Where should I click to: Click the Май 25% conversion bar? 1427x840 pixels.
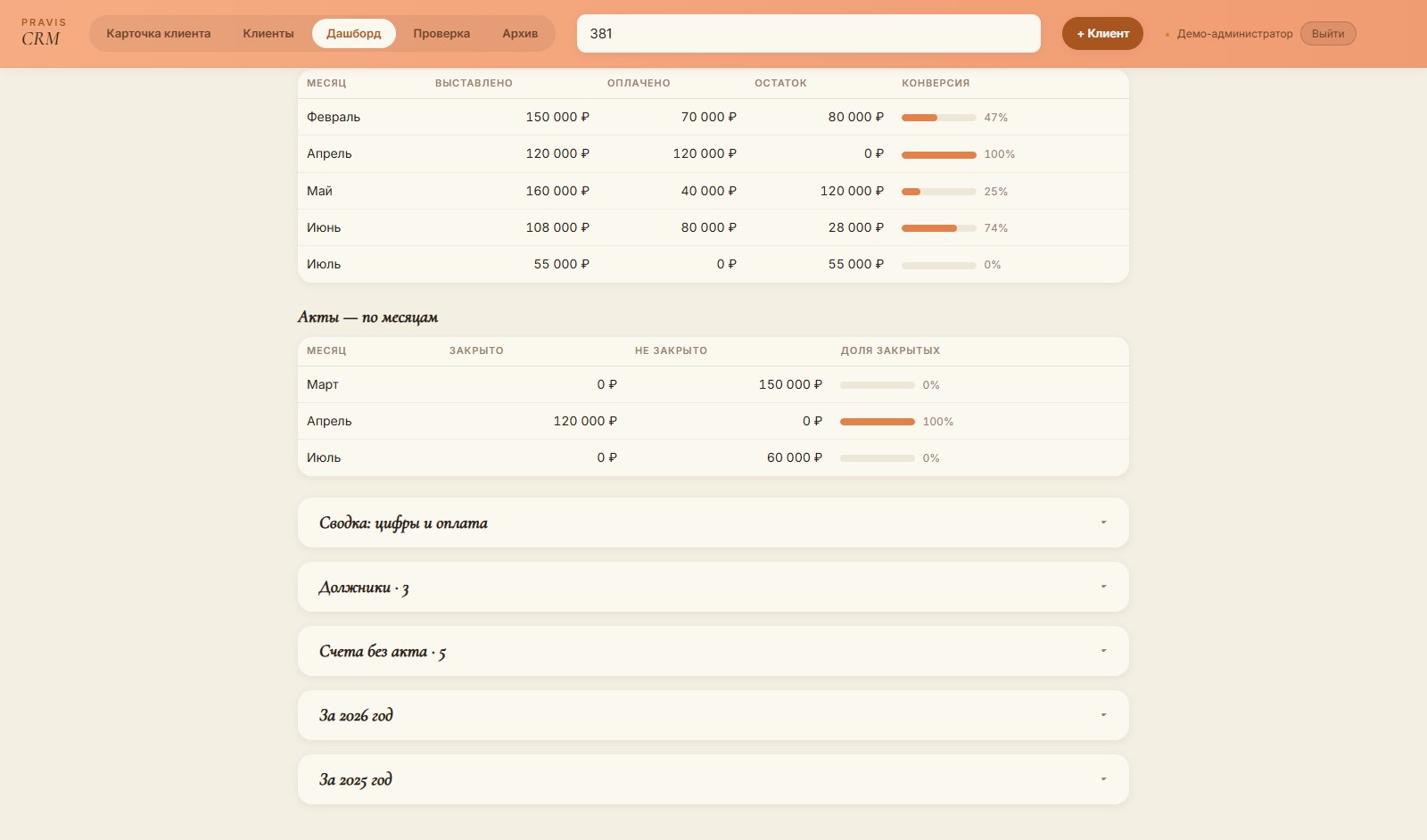(x=939, y=192)
